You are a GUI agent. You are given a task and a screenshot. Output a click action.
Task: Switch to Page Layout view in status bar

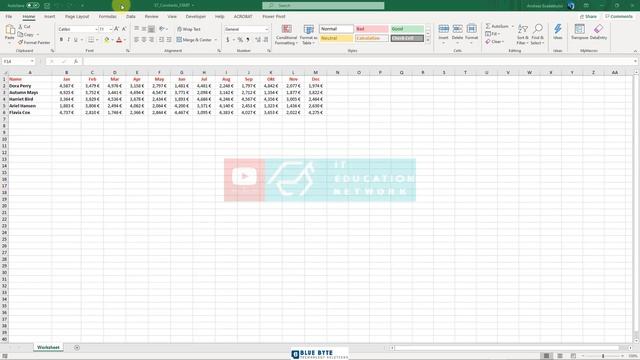(x=560, y=356)
